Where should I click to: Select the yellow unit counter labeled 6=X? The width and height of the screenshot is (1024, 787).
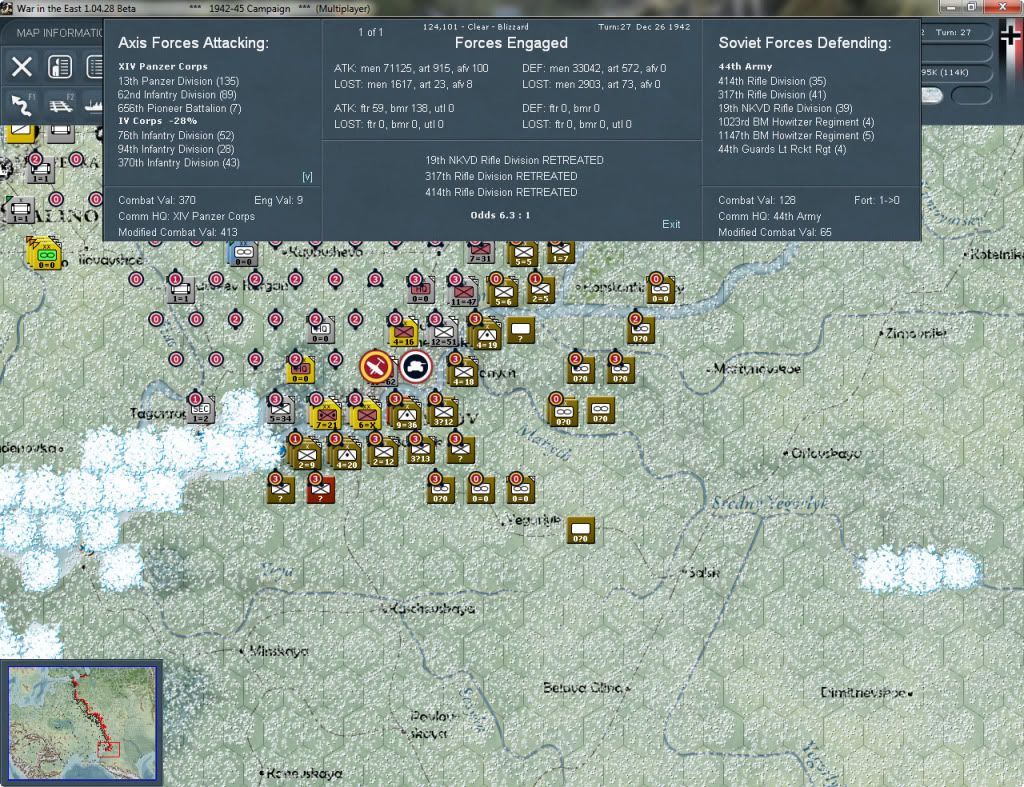[x=366, y=415]
